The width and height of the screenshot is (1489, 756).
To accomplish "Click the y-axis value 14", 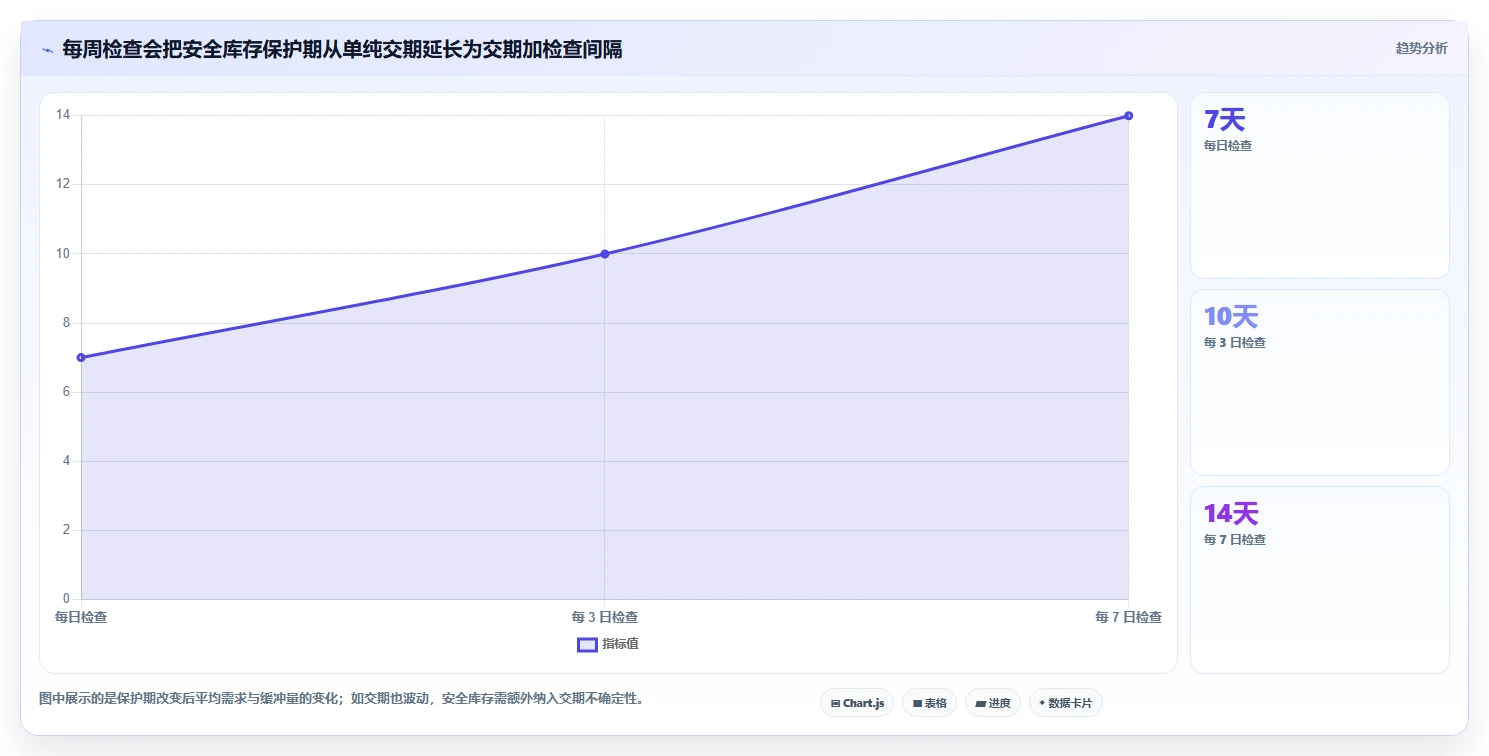I will (x=63, y=115).
